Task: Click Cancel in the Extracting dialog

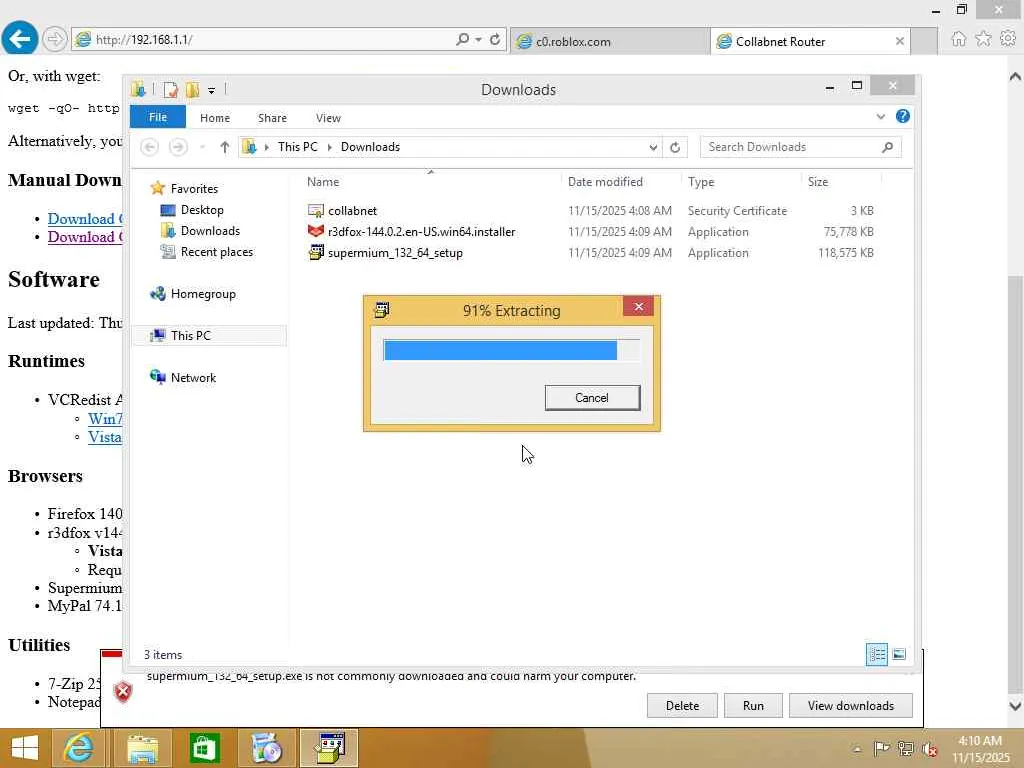Action: 592,398
